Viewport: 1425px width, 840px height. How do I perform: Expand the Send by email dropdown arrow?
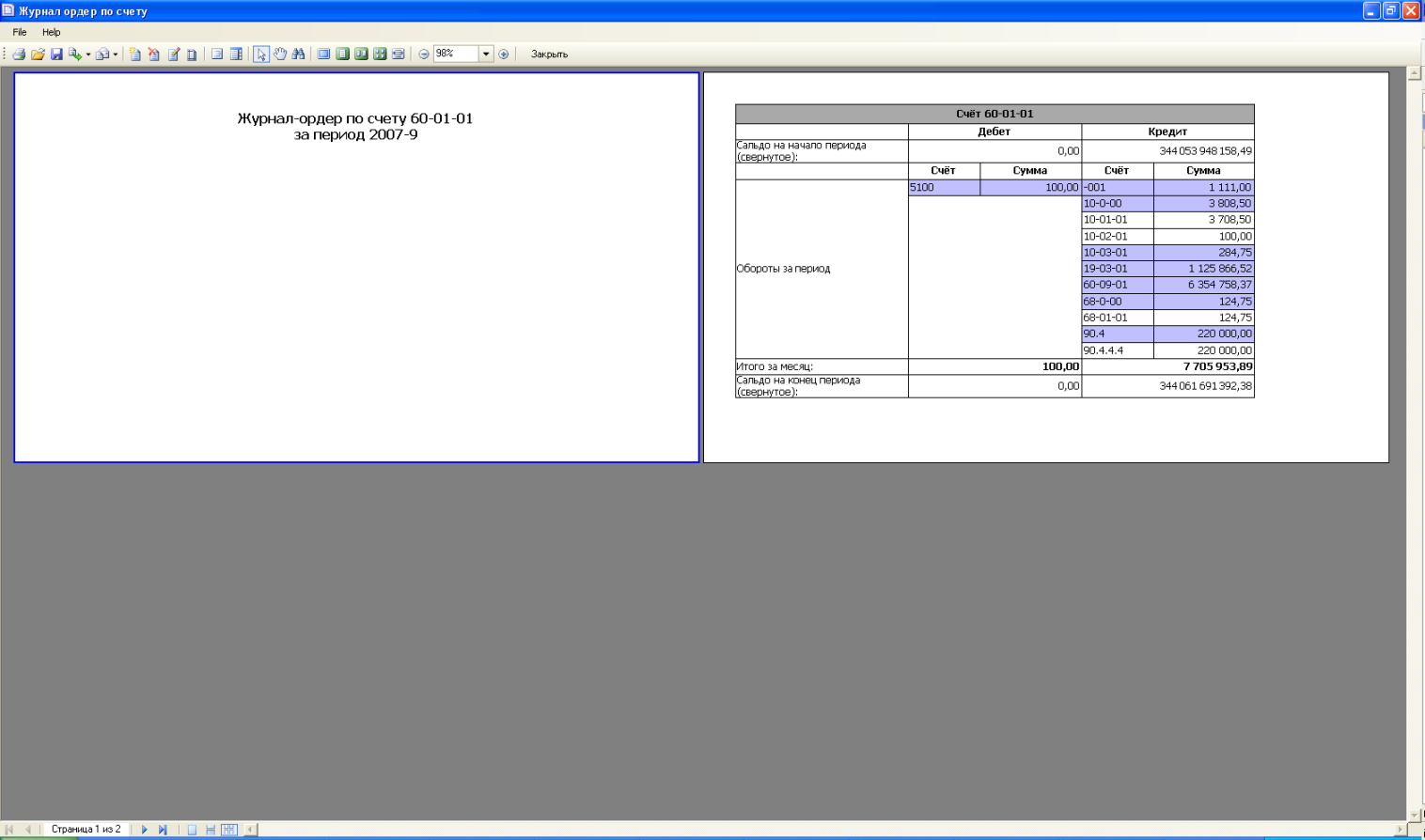(x=115, y=54)
